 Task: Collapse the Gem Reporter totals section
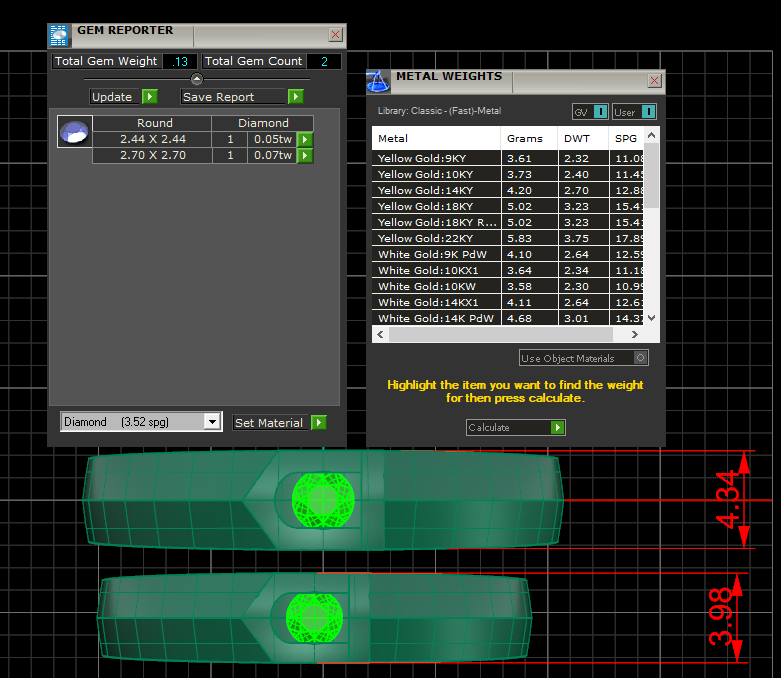pyautogui.click(x=197, y=79)
